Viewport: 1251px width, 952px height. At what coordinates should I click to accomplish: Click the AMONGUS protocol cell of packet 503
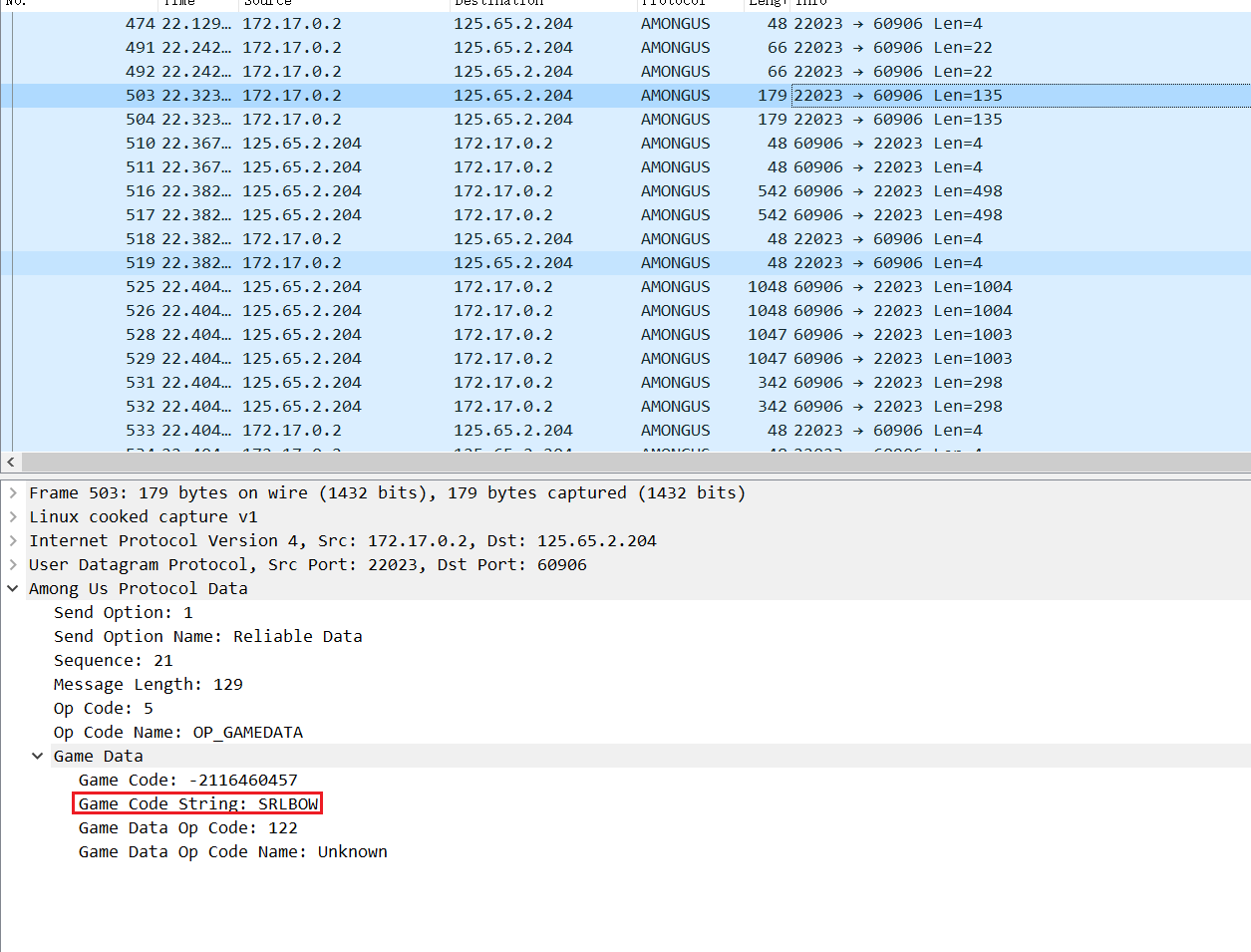point(676,96)
